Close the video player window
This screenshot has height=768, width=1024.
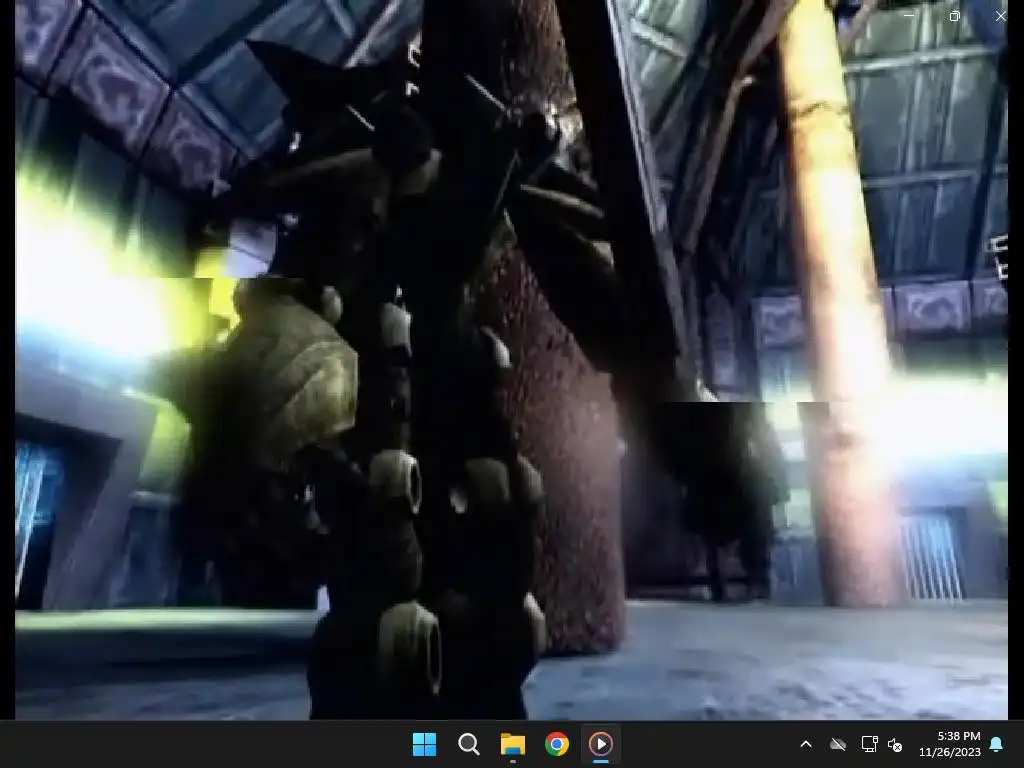point(1000,16)
